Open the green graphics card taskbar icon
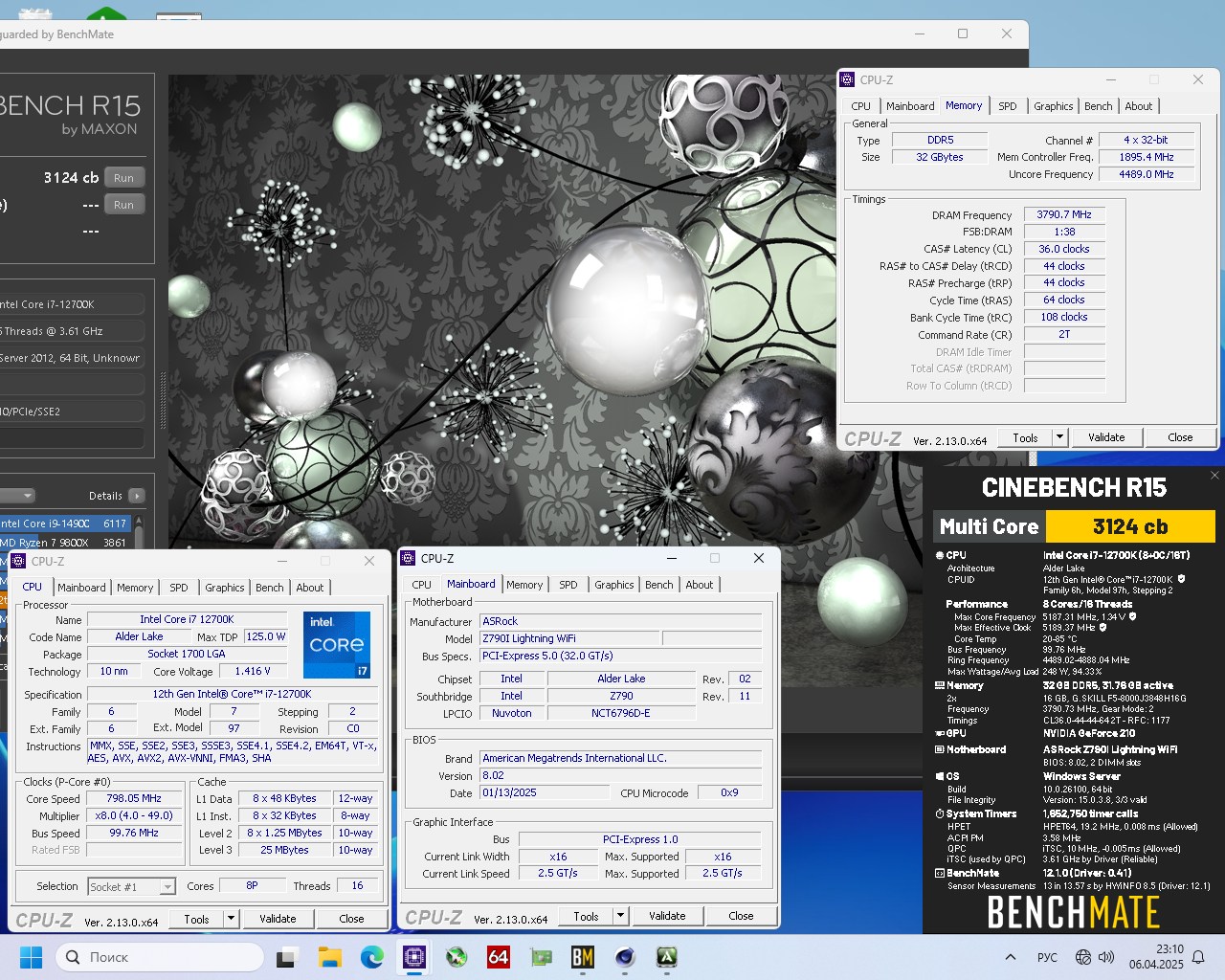1225x980 pixels. pos(541,957)
